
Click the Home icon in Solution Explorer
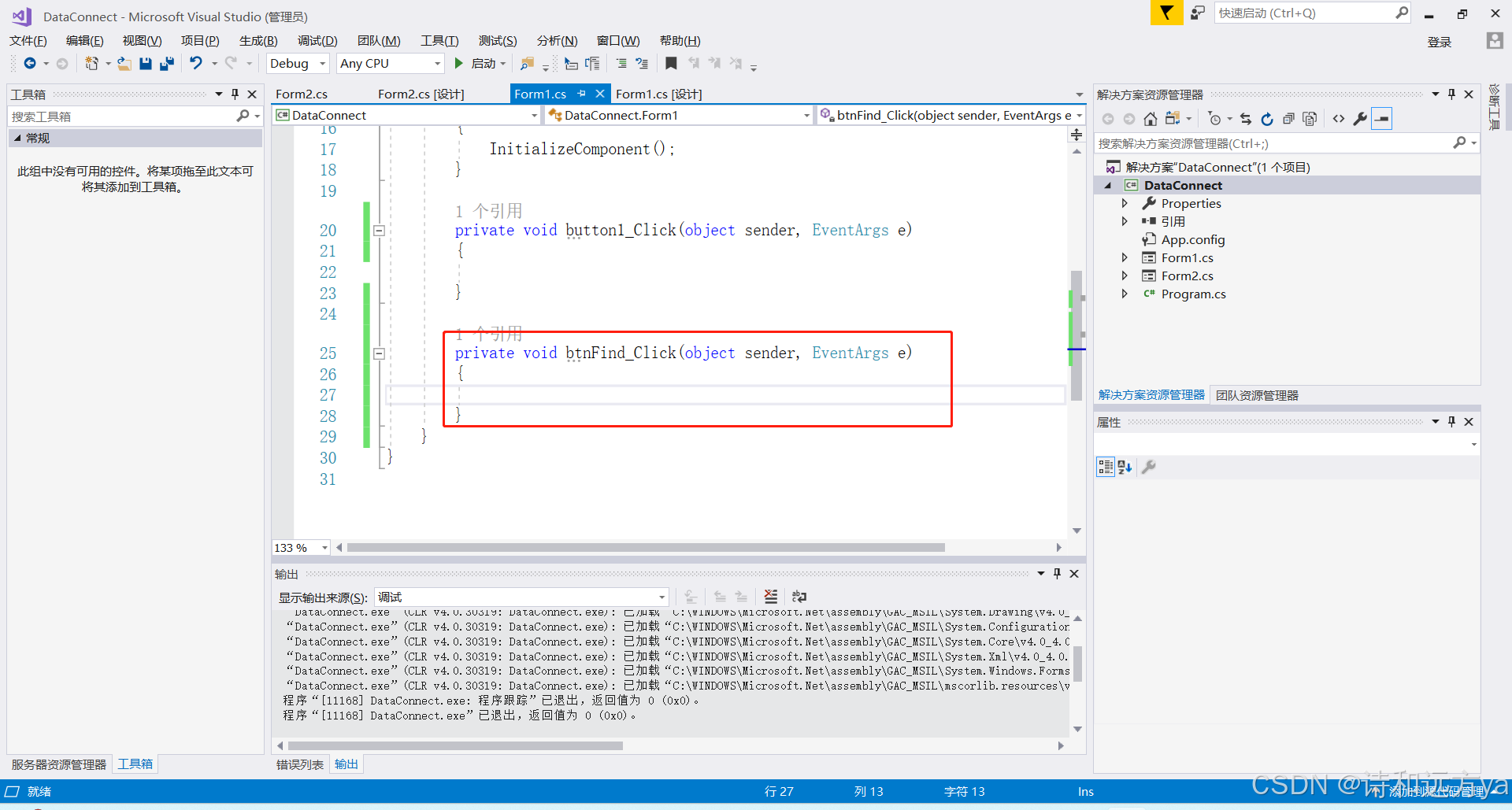click(1151, 119)
